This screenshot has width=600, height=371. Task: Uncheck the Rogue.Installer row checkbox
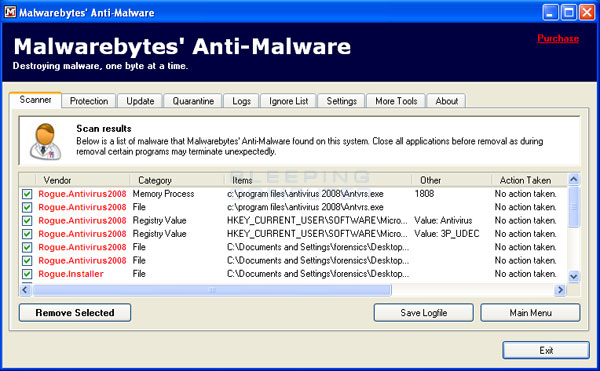[x=27, y=274]
